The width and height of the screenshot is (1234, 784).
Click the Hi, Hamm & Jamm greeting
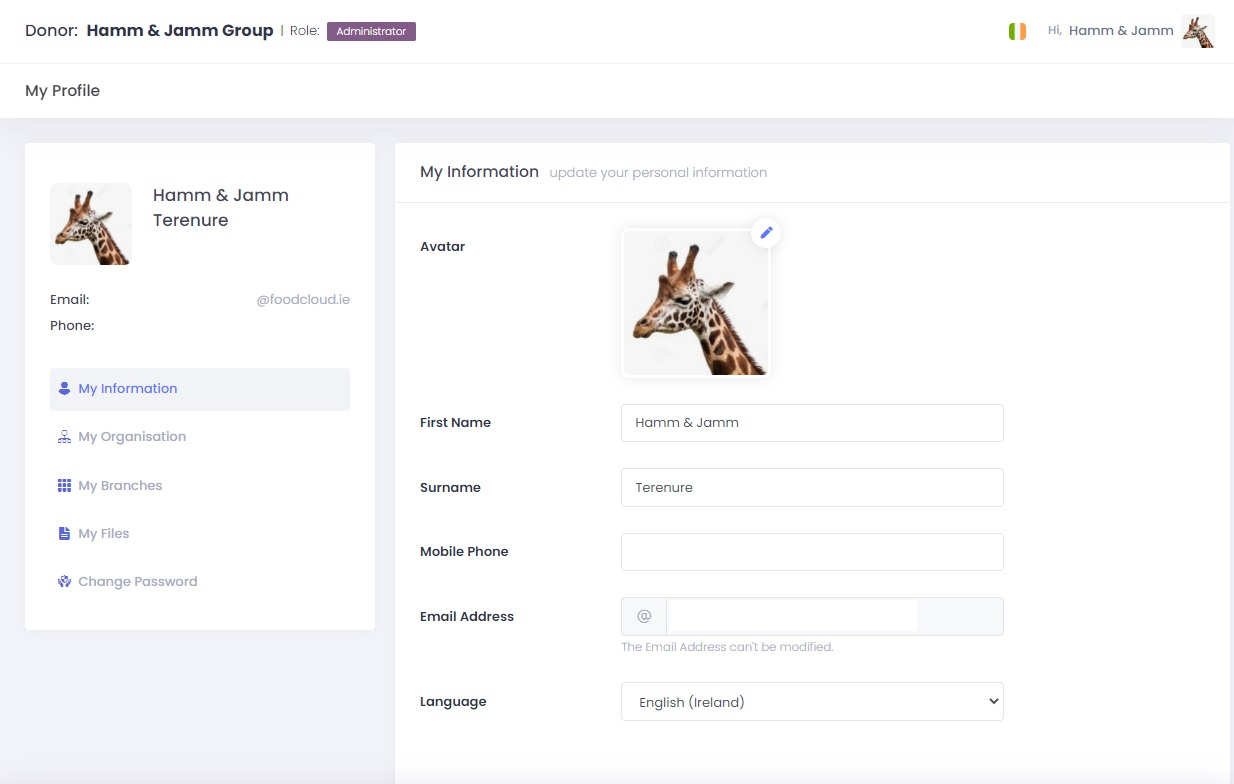coord(1110,31)
